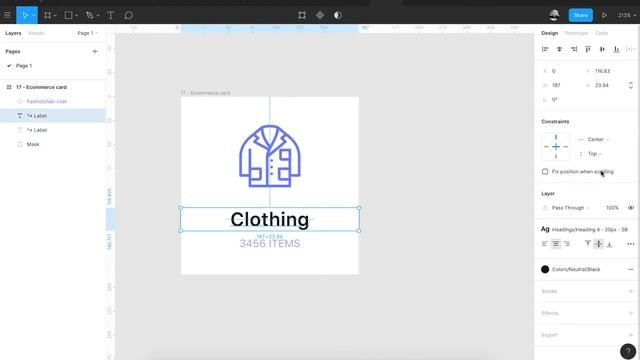Select the Mask layer

click(x=33, y=144)
